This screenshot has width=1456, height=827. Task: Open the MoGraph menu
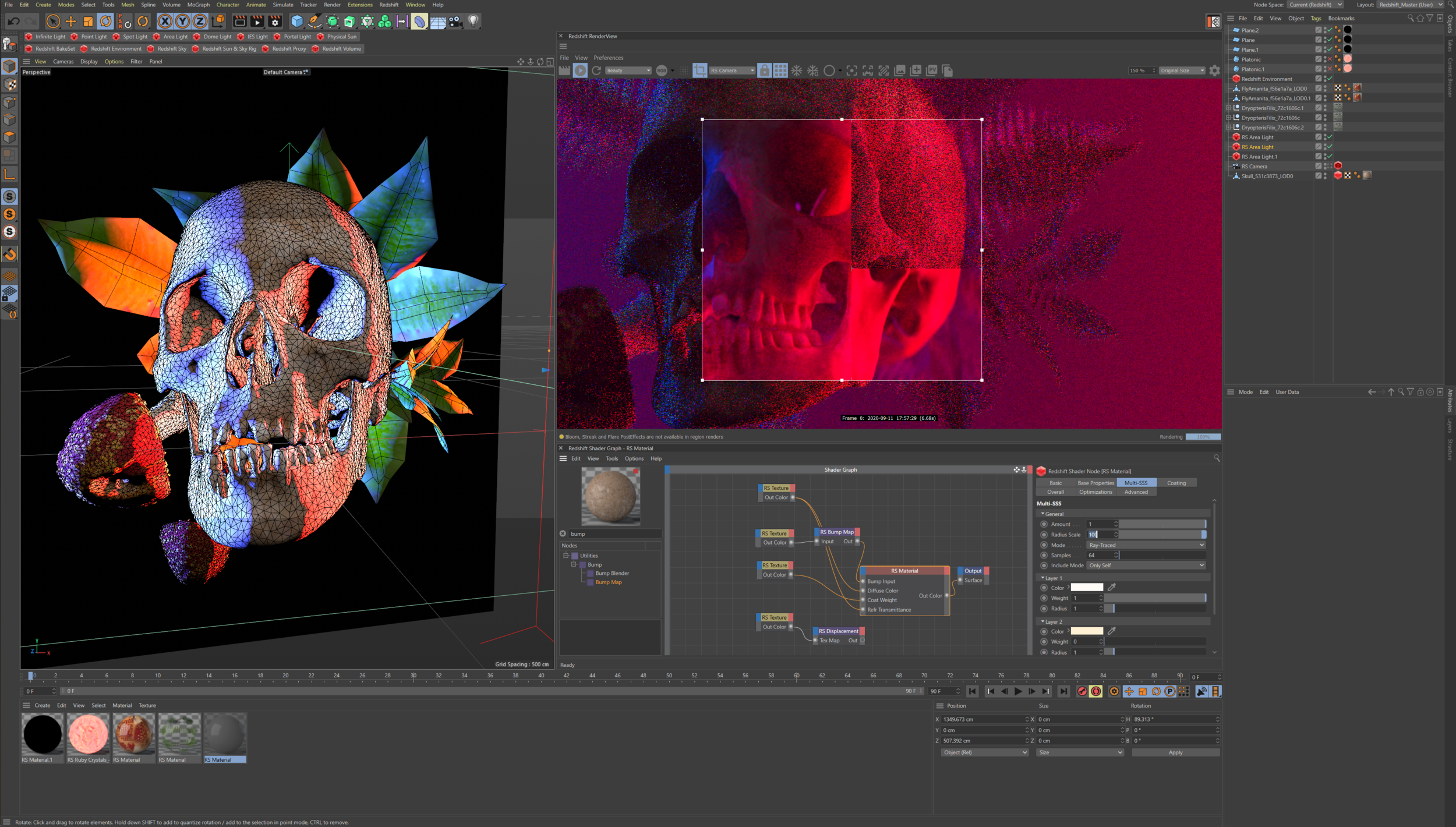[198, 5]
